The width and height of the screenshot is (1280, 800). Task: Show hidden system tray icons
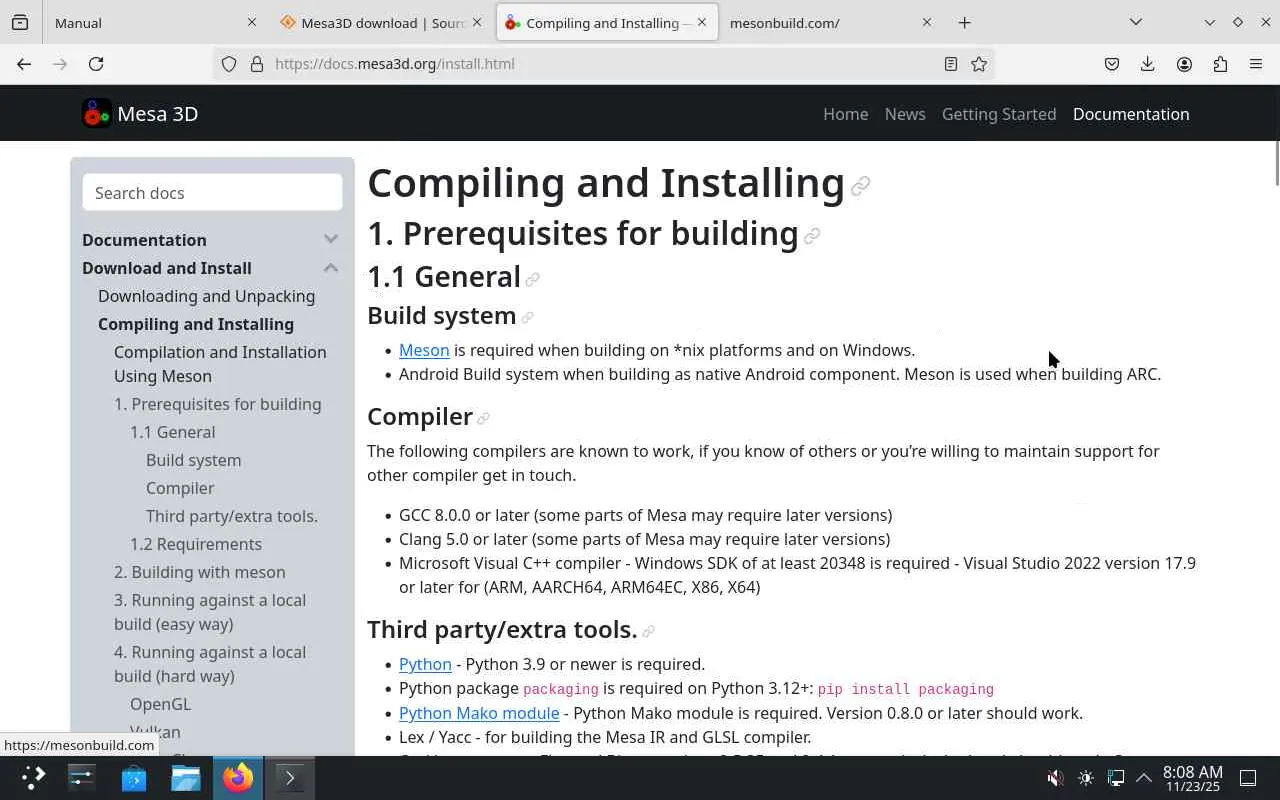(1144, 778)
